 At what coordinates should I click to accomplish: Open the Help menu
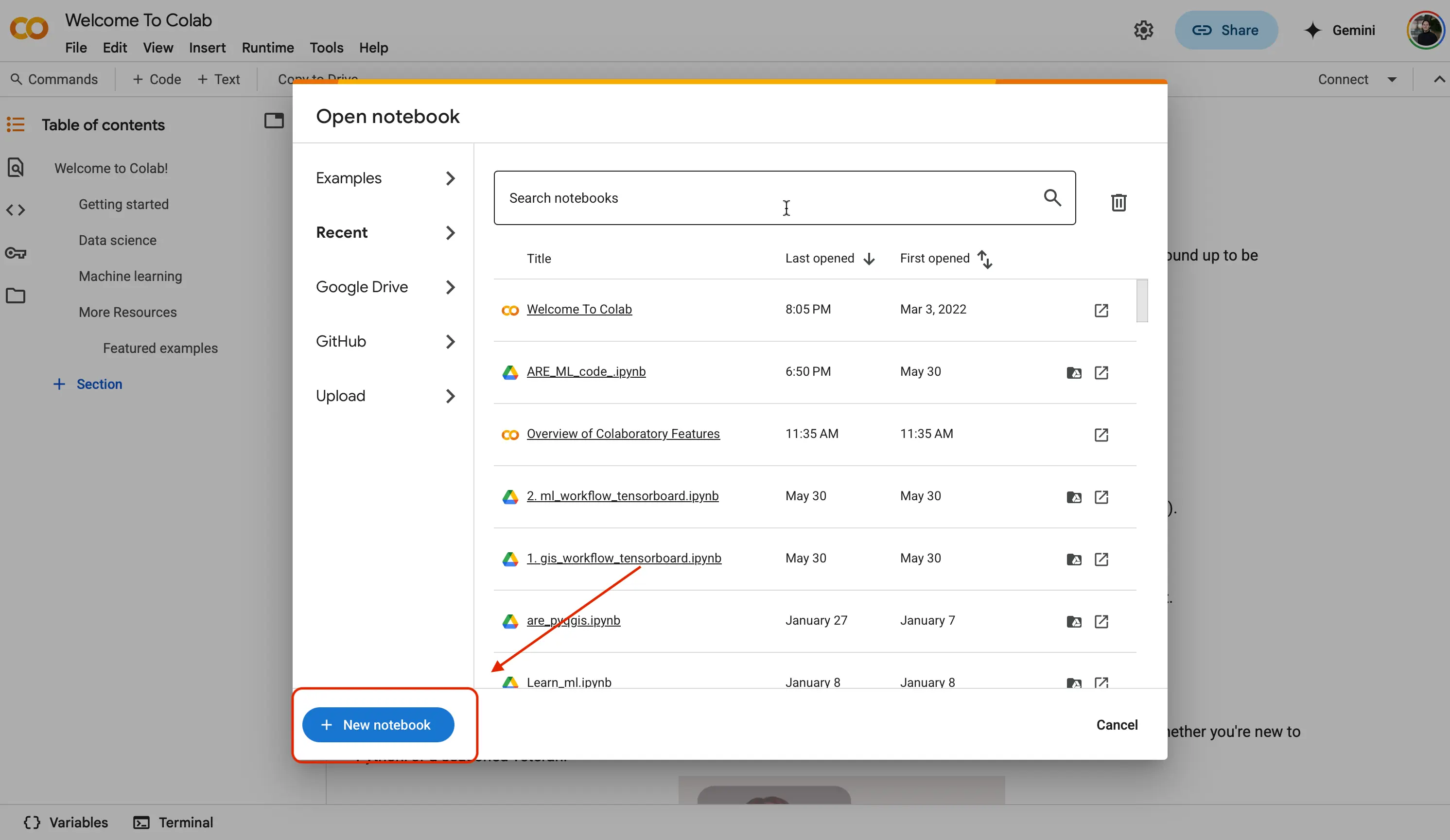373,48
